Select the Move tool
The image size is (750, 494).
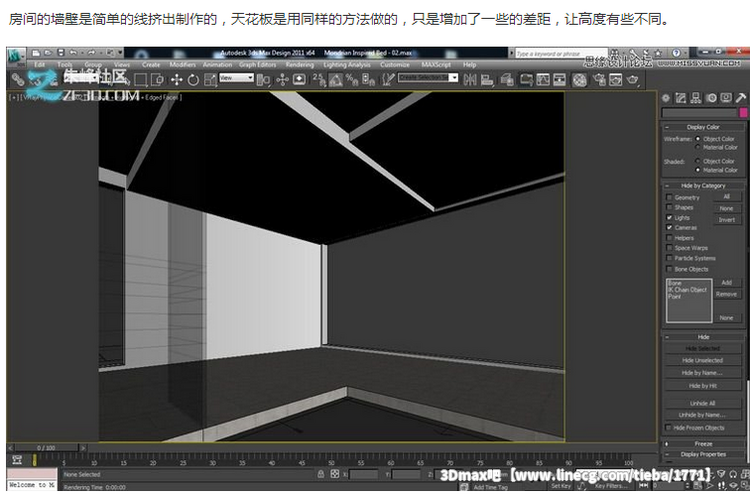pyautogui.click(x=176, y=80)
